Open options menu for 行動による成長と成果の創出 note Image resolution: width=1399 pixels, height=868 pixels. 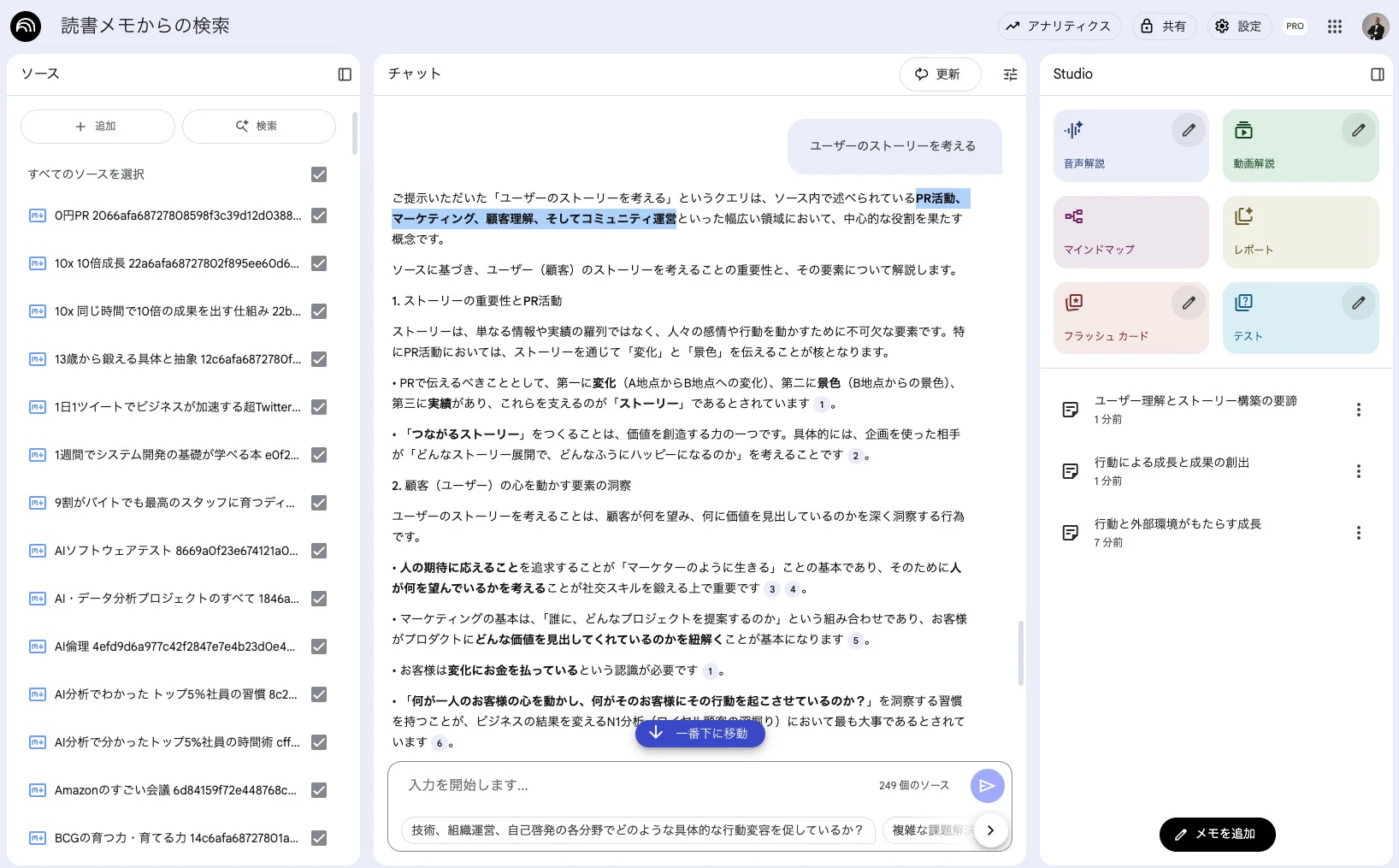point(1358,471)
